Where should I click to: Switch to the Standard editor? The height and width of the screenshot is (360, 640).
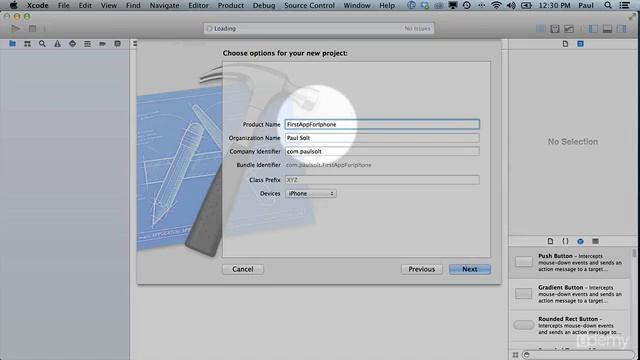[x=540, y=29]
